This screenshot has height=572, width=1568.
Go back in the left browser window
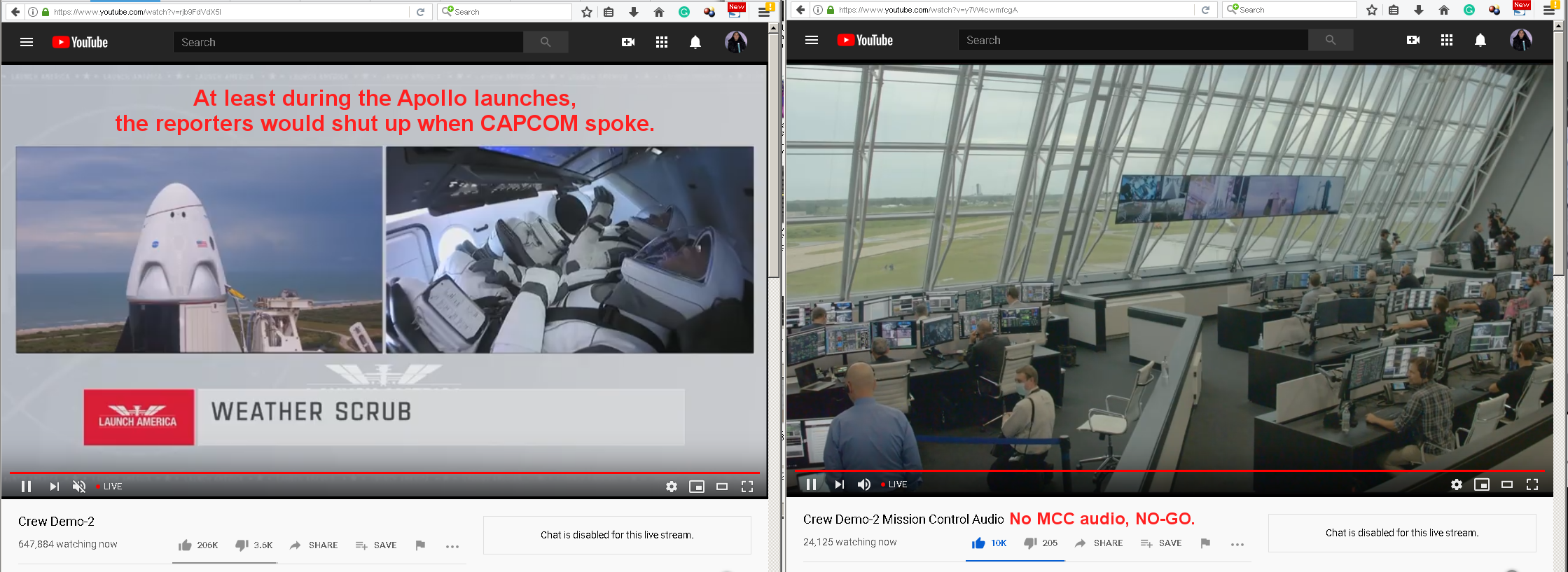point(15,12)
